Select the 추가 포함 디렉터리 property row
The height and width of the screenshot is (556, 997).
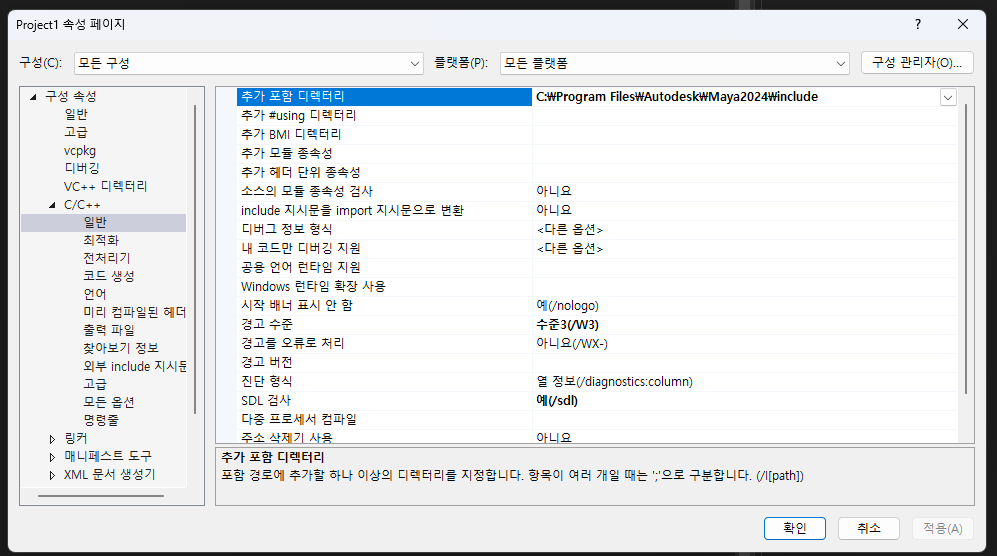coord(384,96)
